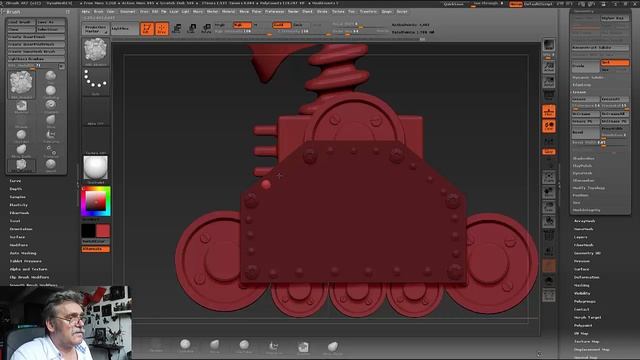Expand the Depth brush settings
Image resolution: width=640 pixels, height=360 pixels.
[x=16, y=189]
